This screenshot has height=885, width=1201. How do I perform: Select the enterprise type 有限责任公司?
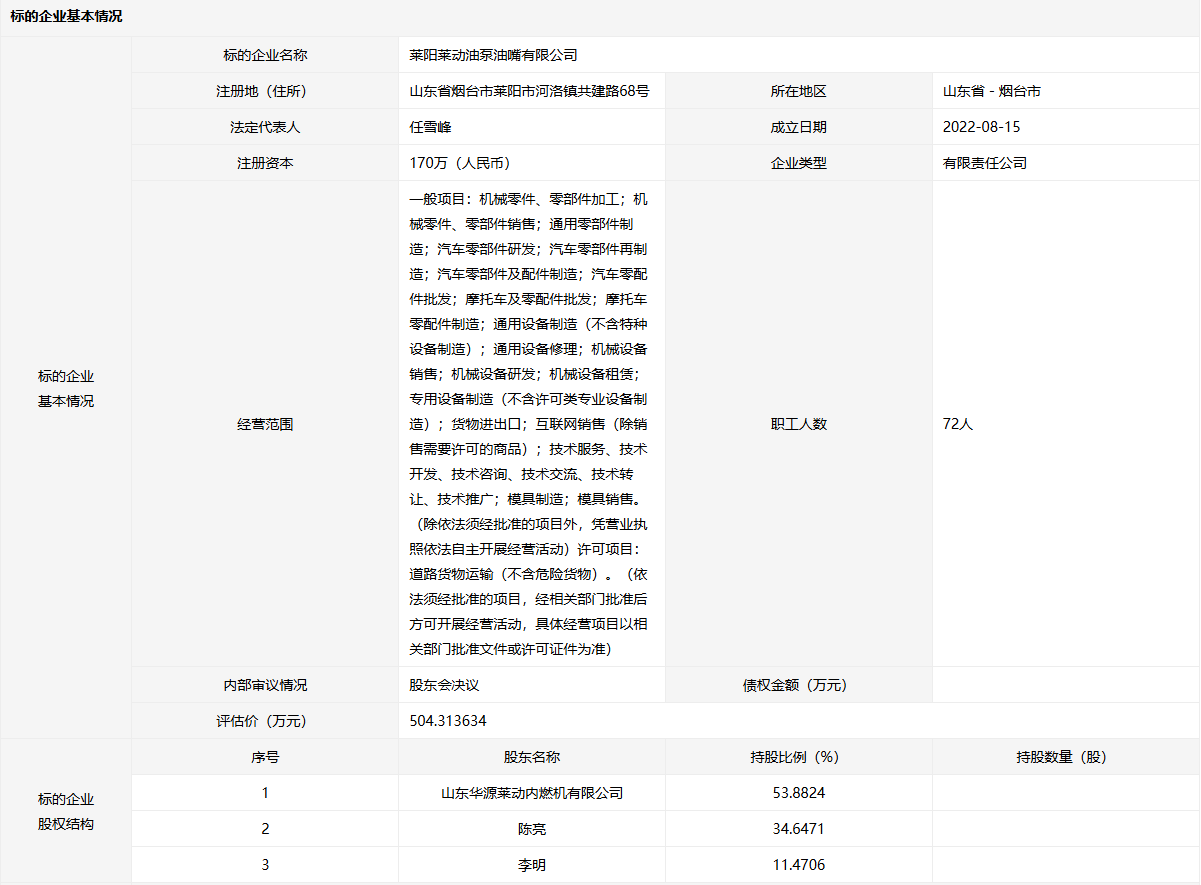pos(984,163)
